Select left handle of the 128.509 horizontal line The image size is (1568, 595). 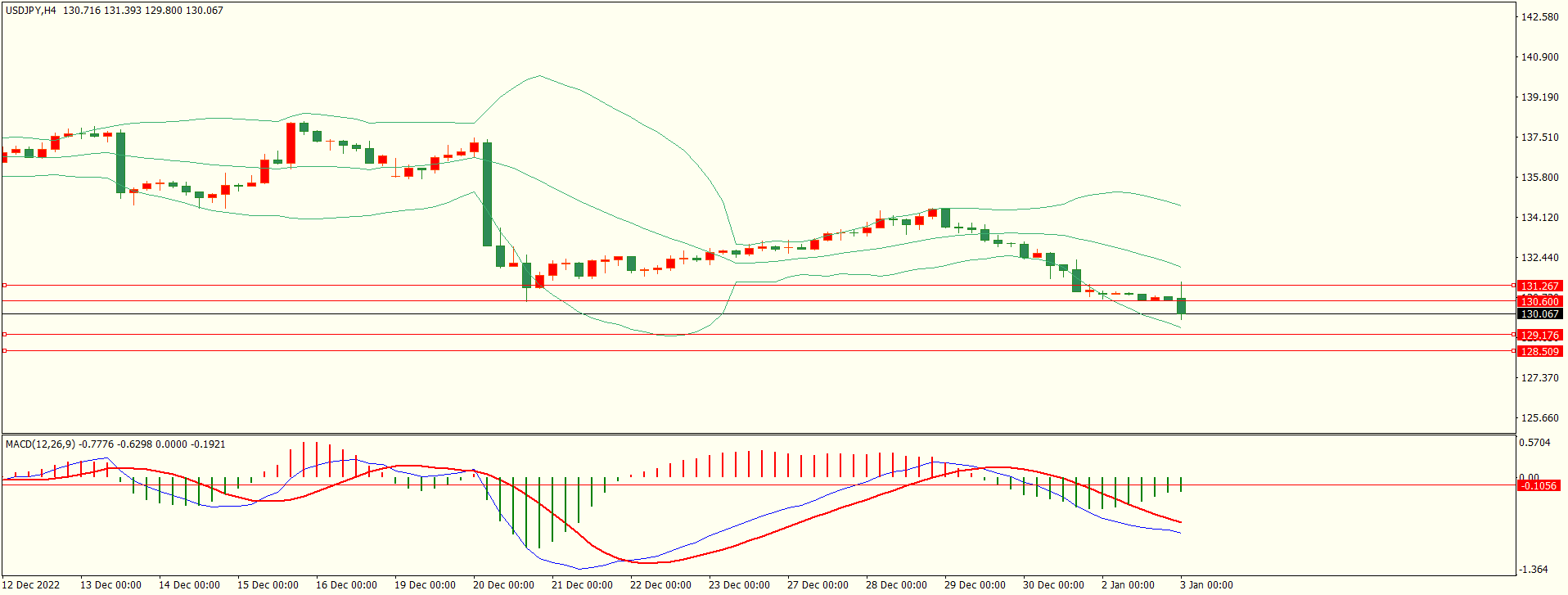click(4, 351)
